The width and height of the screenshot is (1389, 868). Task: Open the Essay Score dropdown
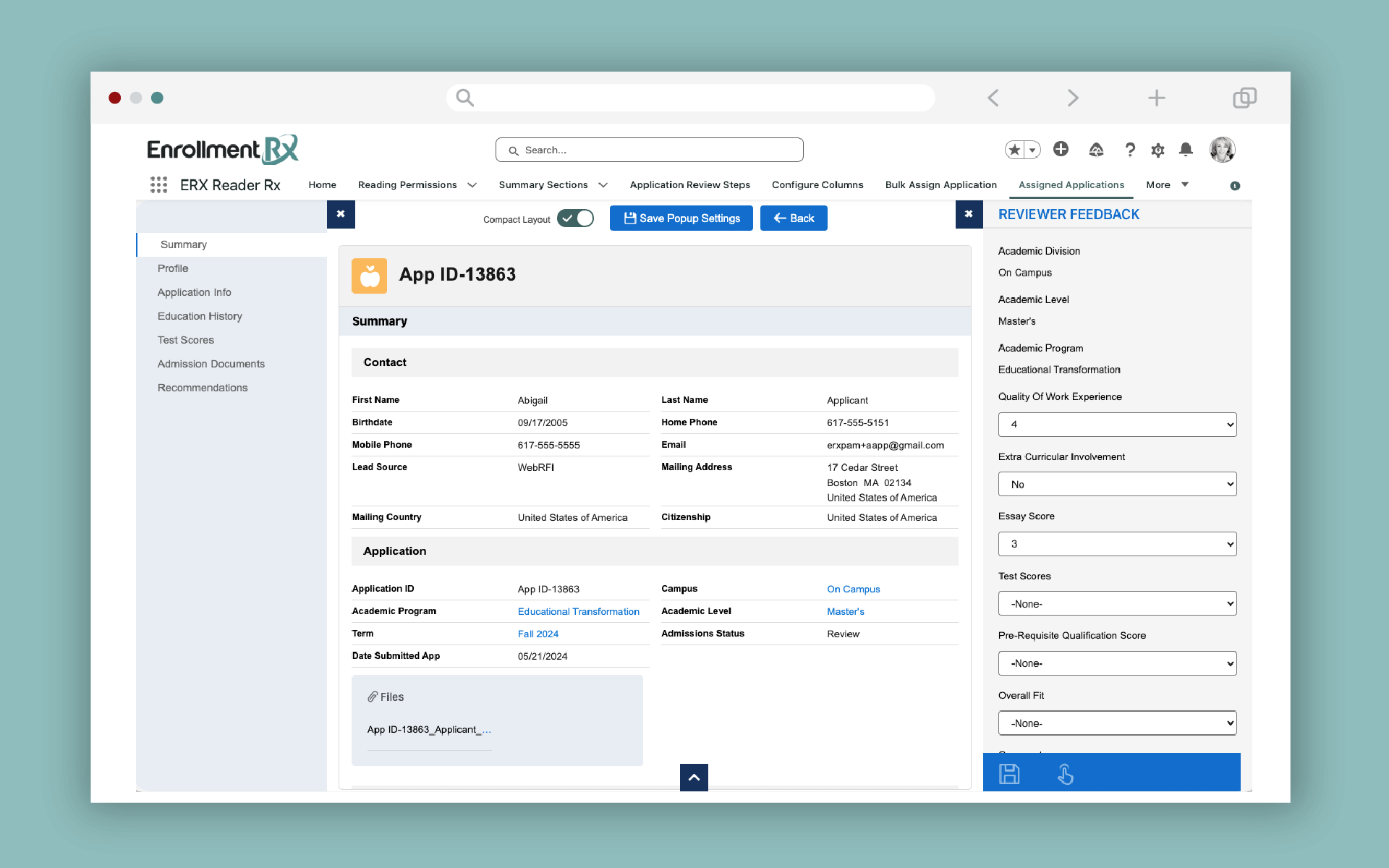pyautogui.click(x=1117, y=544)
